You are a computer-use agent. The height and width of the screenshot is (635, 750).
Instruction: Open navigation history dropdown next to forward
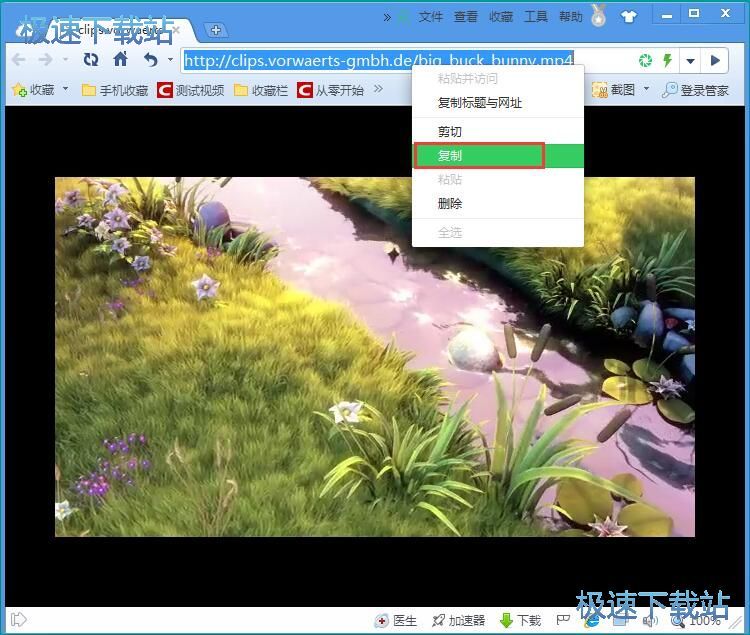66,60
